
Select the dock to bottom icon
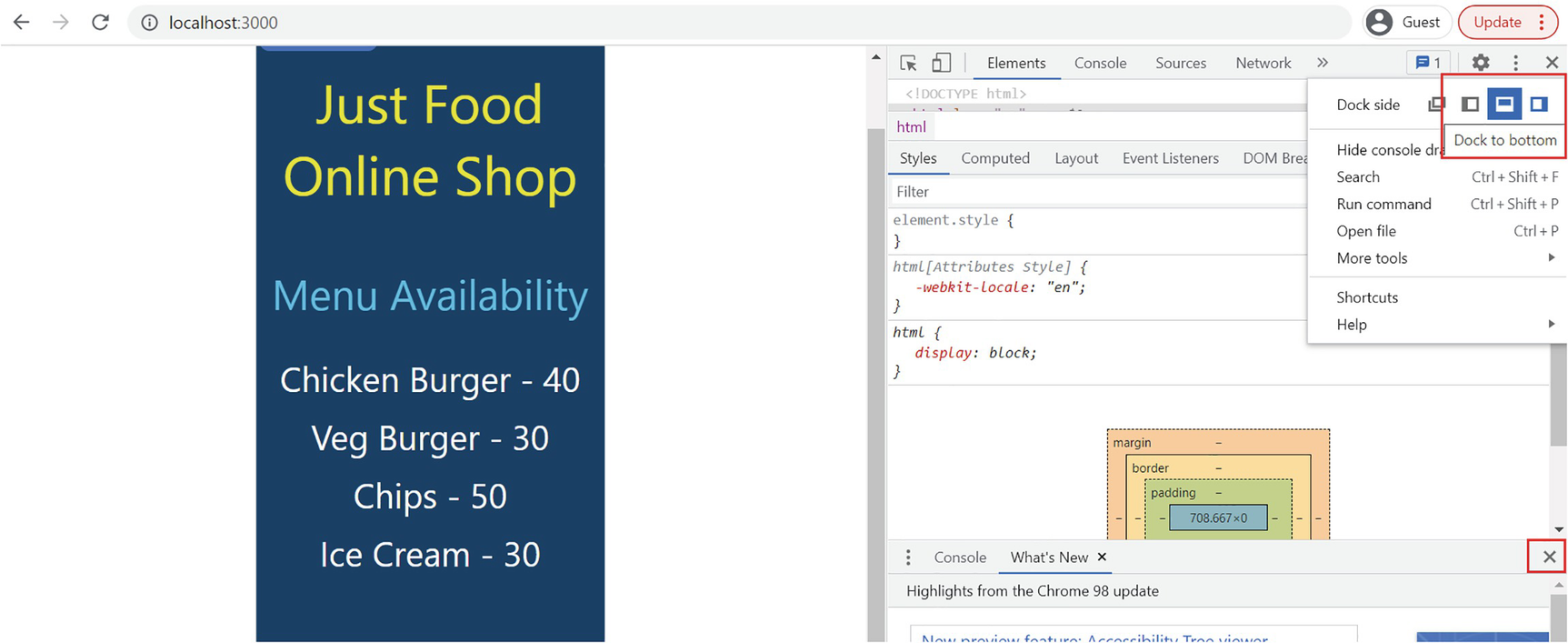tap(1504, 105)
